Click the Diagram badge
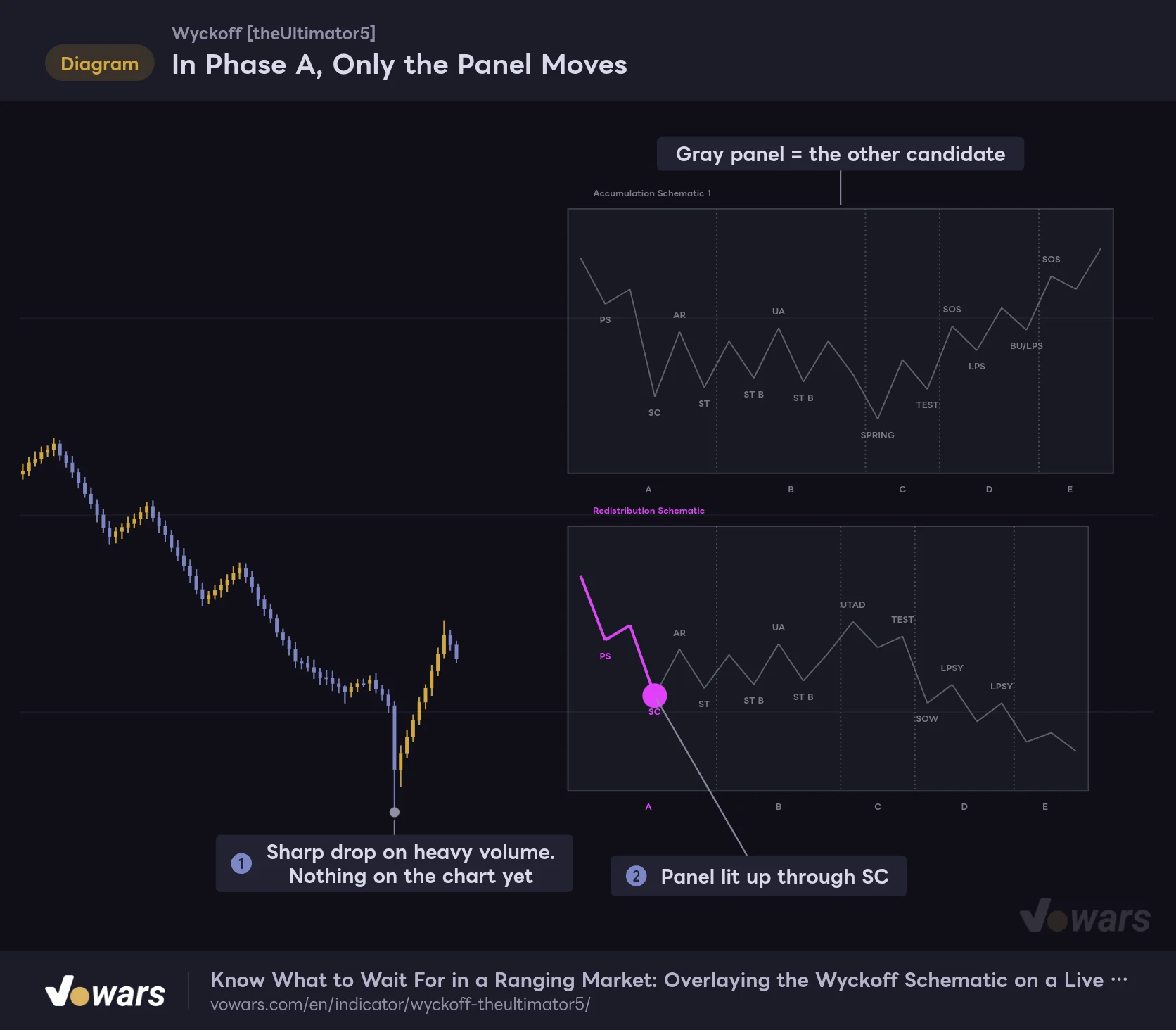 100,63
